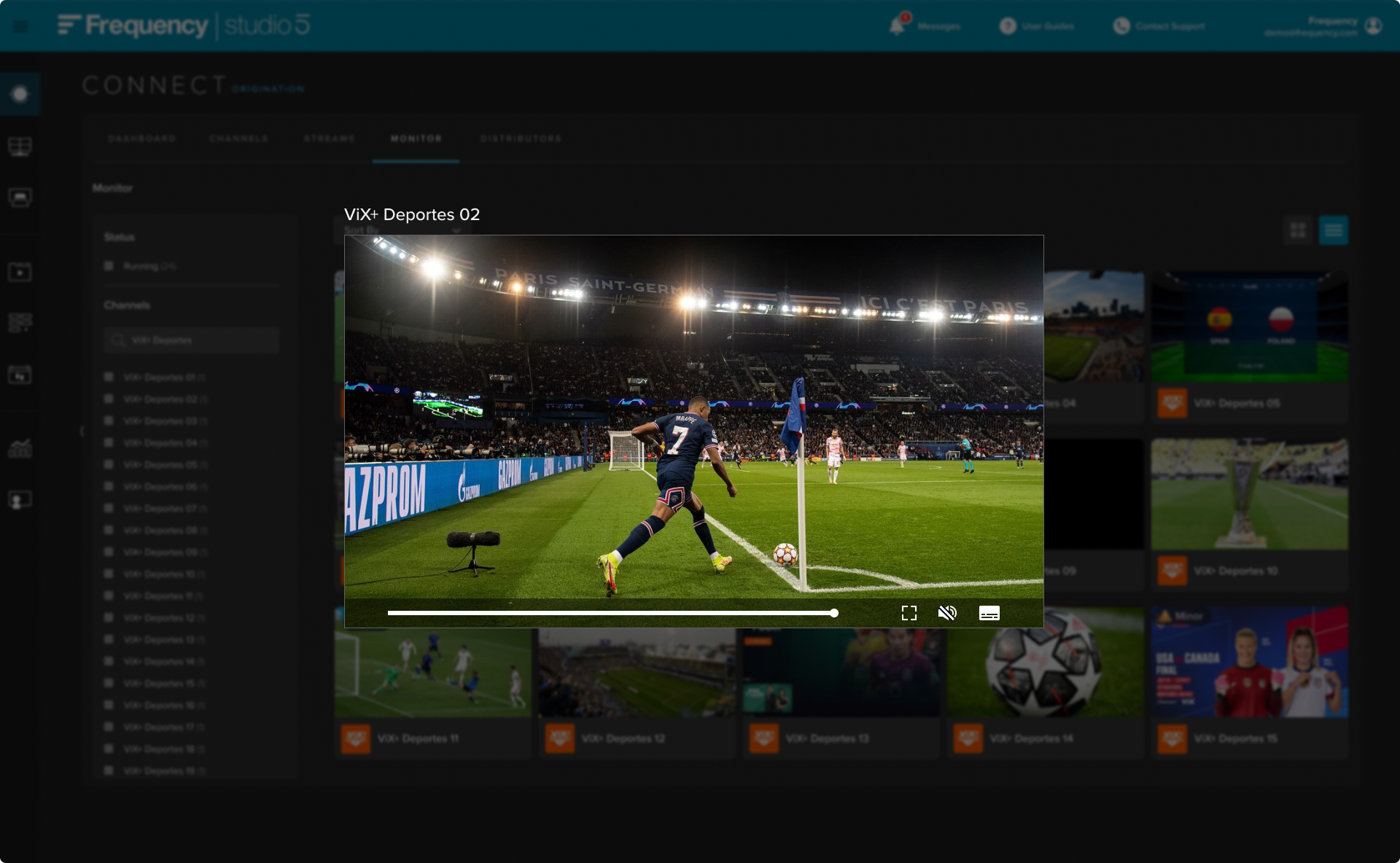
Task: Check the ViX+ Deportes 19 checkbox
Action: pos(109,770)
